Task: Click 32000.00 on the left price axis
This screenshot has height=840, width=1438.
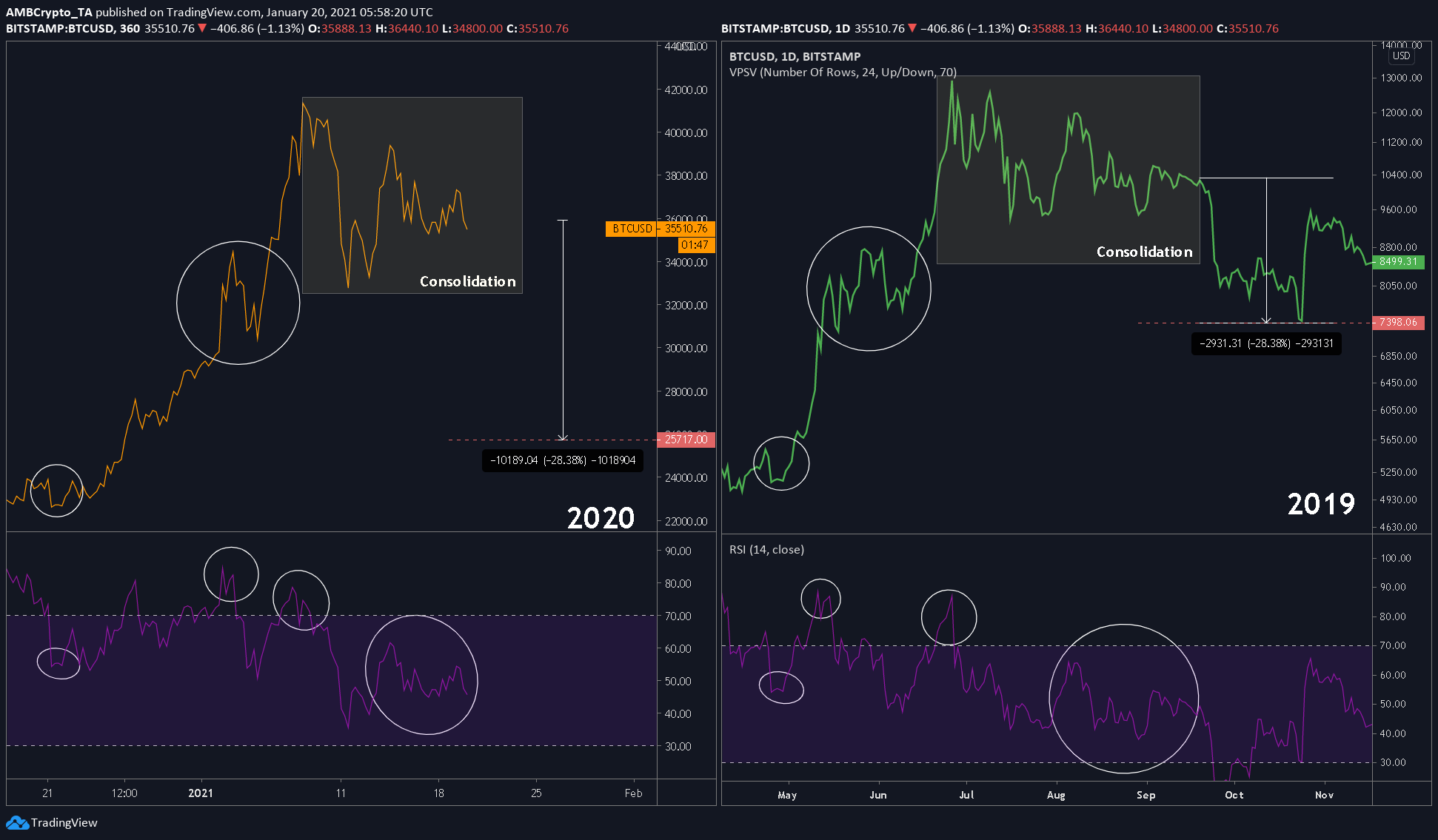Action: [686, 306]
